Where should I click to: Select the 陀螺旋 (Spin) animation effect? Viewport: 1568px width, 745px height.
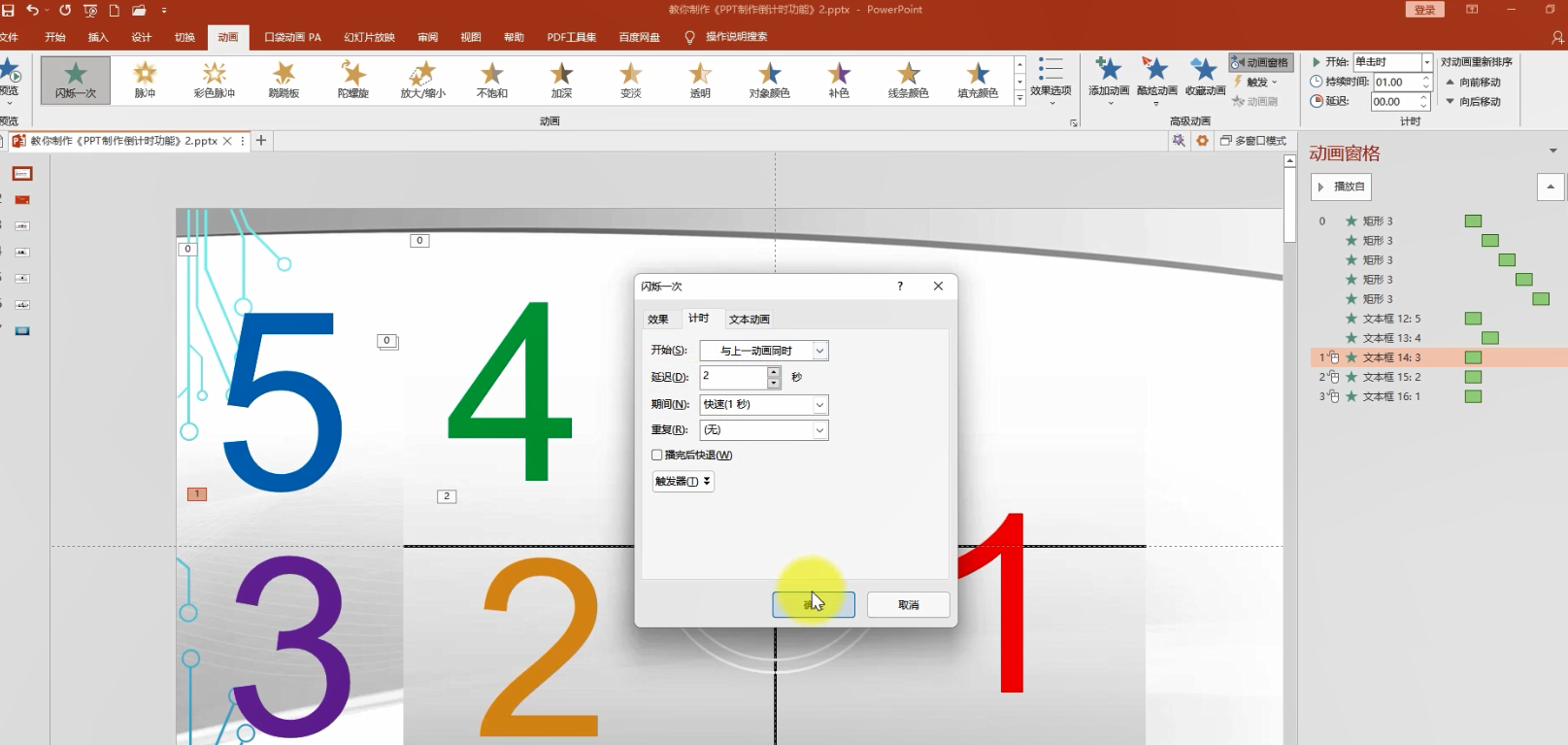tap(353, 79)
